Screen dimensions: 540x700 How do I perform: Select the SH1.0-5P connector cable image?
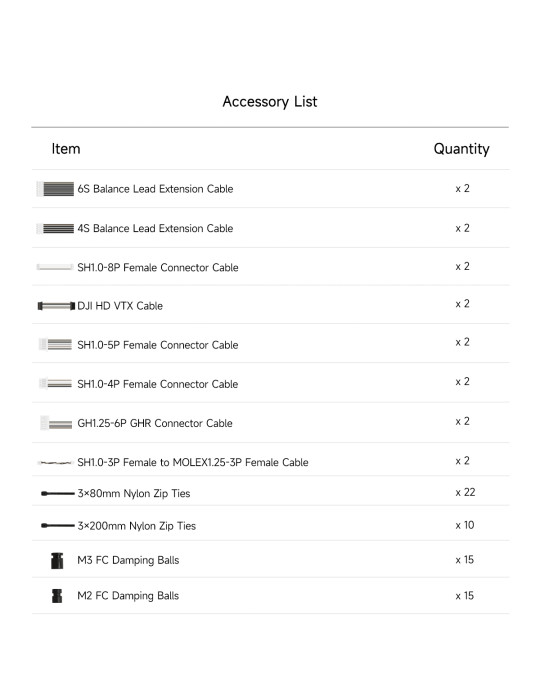pyautogui.click(x=55, y=345)
